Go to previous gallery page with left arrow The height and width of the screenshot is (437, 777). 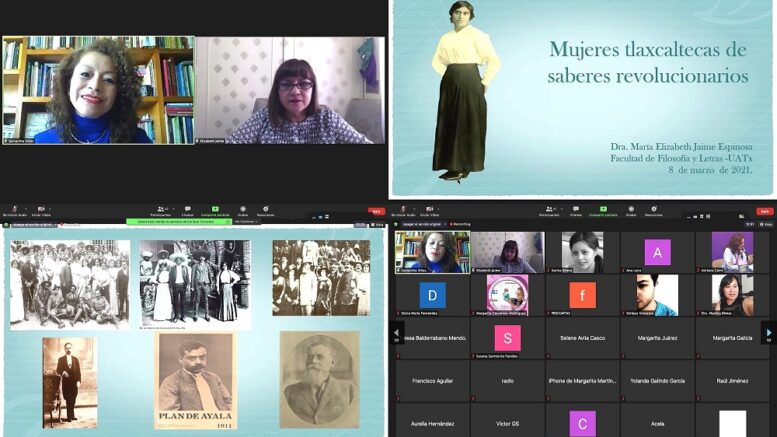click(x=397, y=332)
